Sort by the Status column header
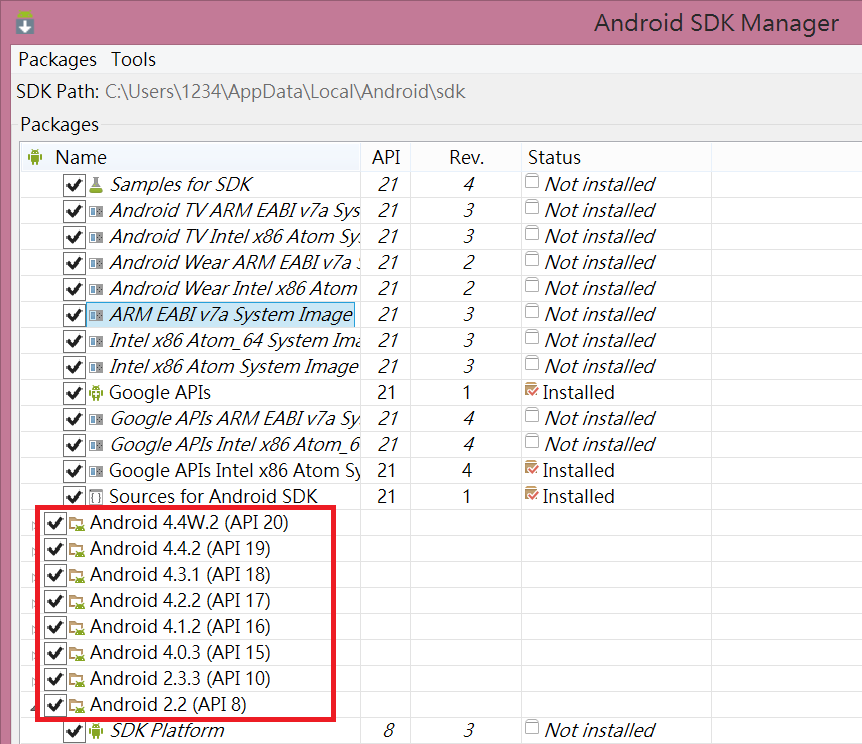The height and width of the screenshot is (744, 862). coord(554,157)
